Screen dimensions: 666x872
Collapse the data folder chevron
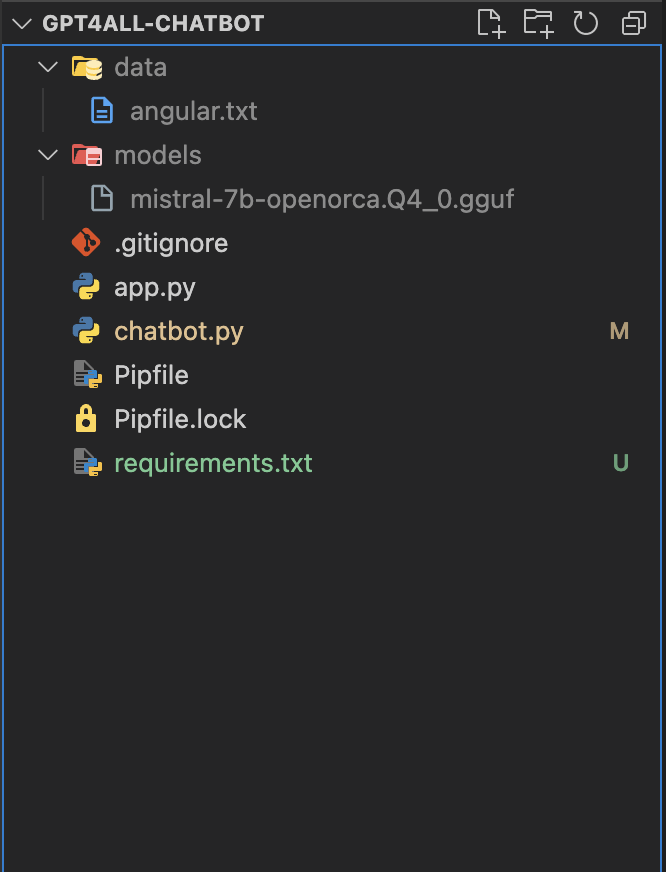[x=48, y=67]
